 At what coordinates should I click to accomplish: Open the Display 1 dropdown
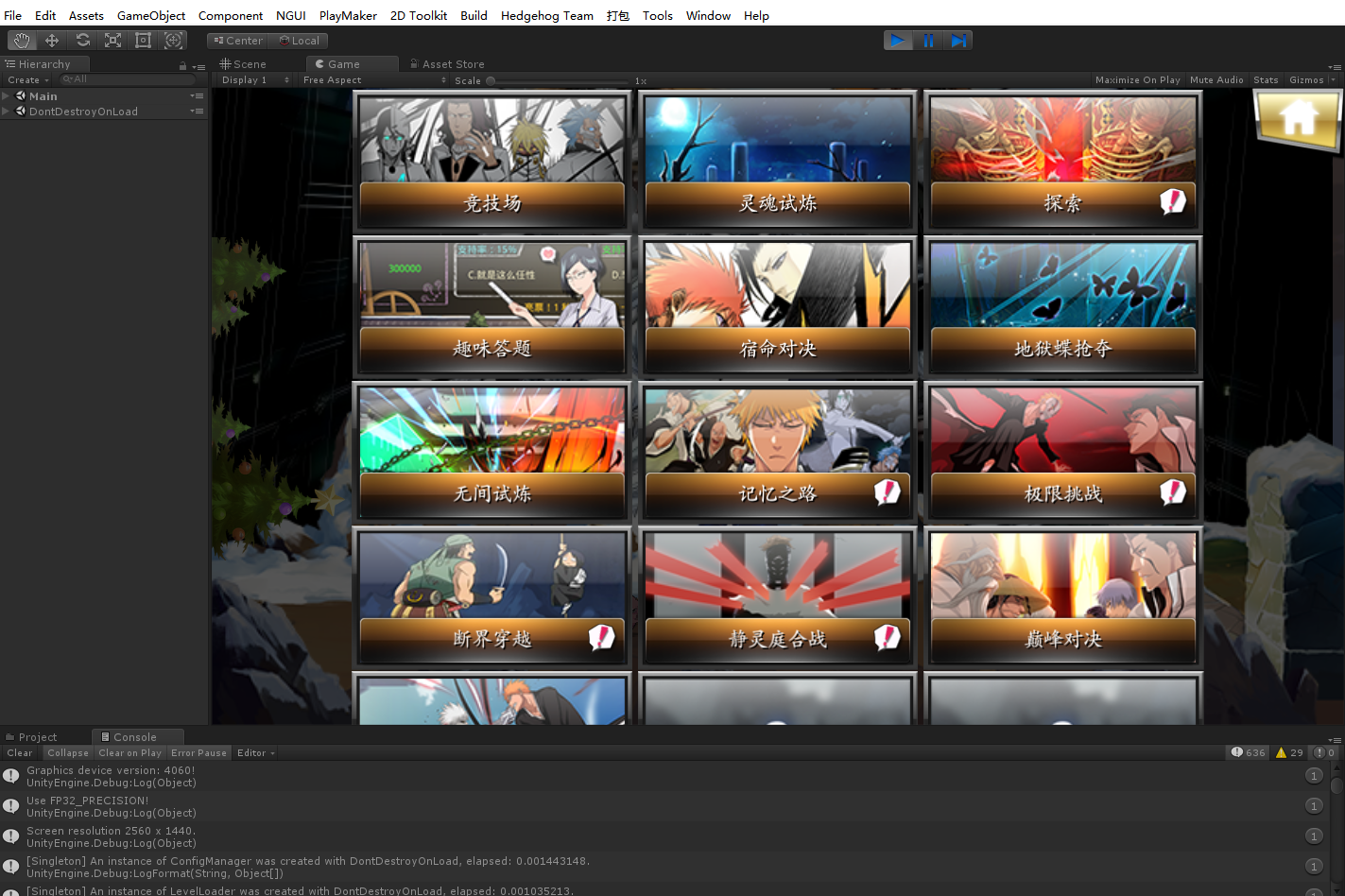click(255, 80)
